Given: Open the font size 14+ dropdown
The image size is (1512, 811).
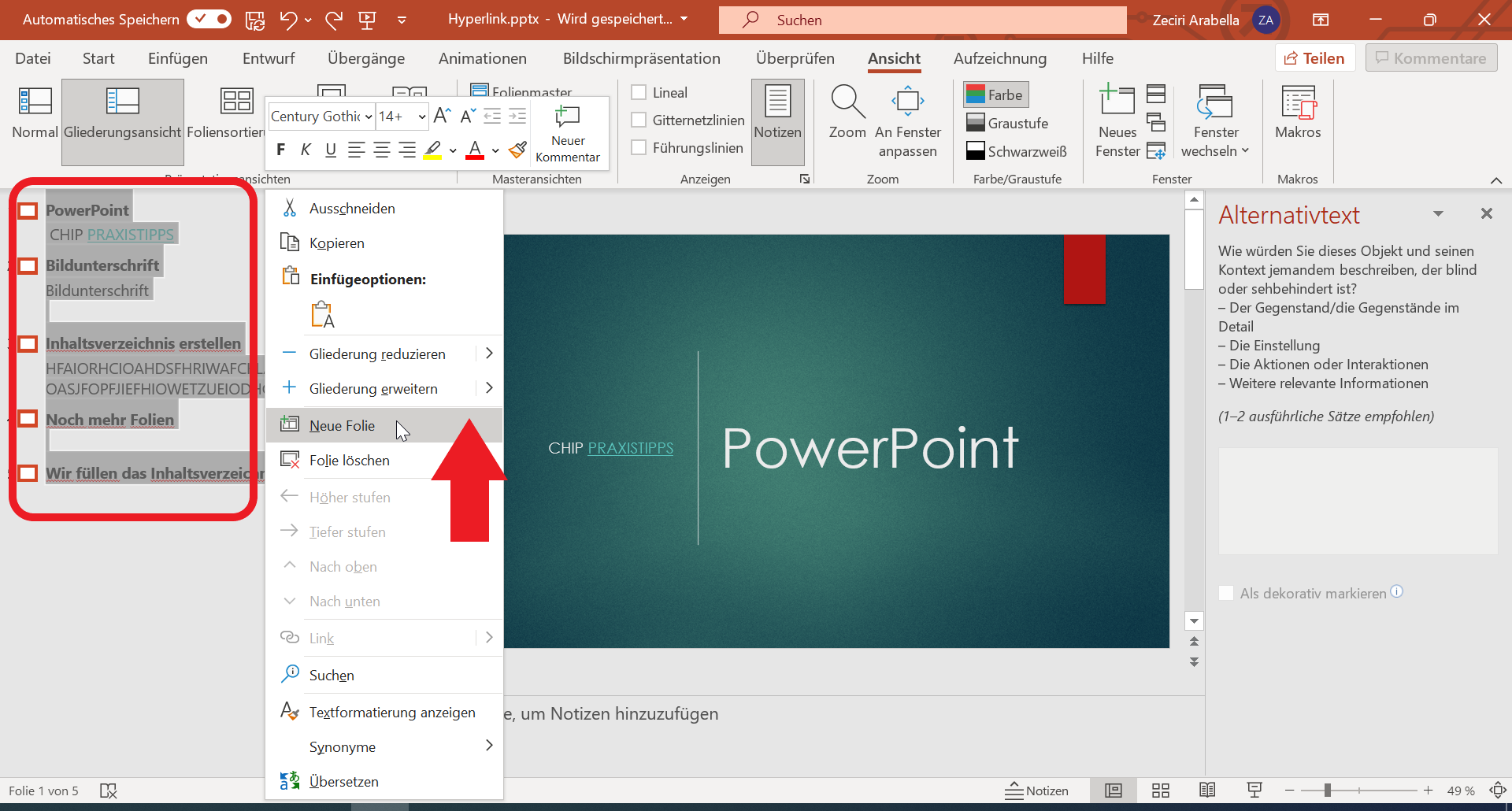Looking at the screenshot, I should tap(422, 117).
